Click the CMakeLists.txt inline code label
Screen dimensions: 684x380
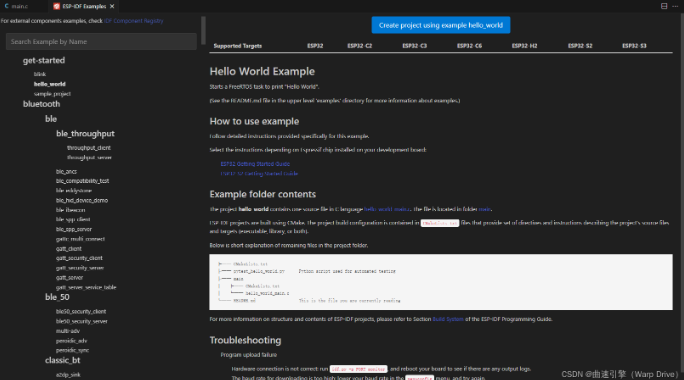[x=440, y=223]
